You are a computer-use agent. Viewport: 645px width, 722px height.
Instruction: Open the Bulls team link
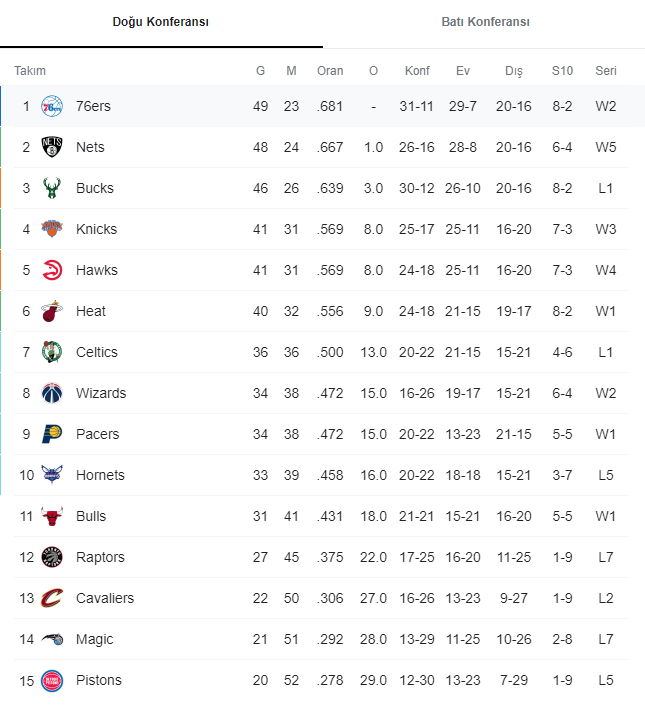[91, 516]
